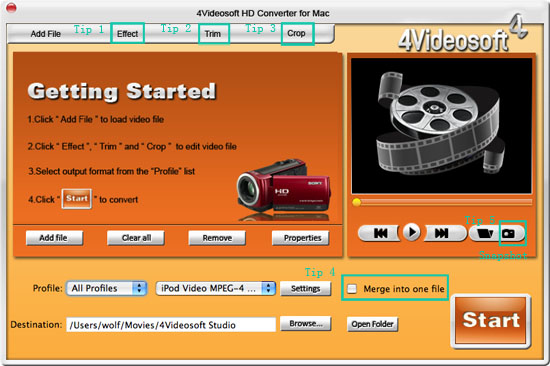Open the Effect toolbar tab
Image resolution: width=550 pixels, height=366 pixels.
(127, 34)
